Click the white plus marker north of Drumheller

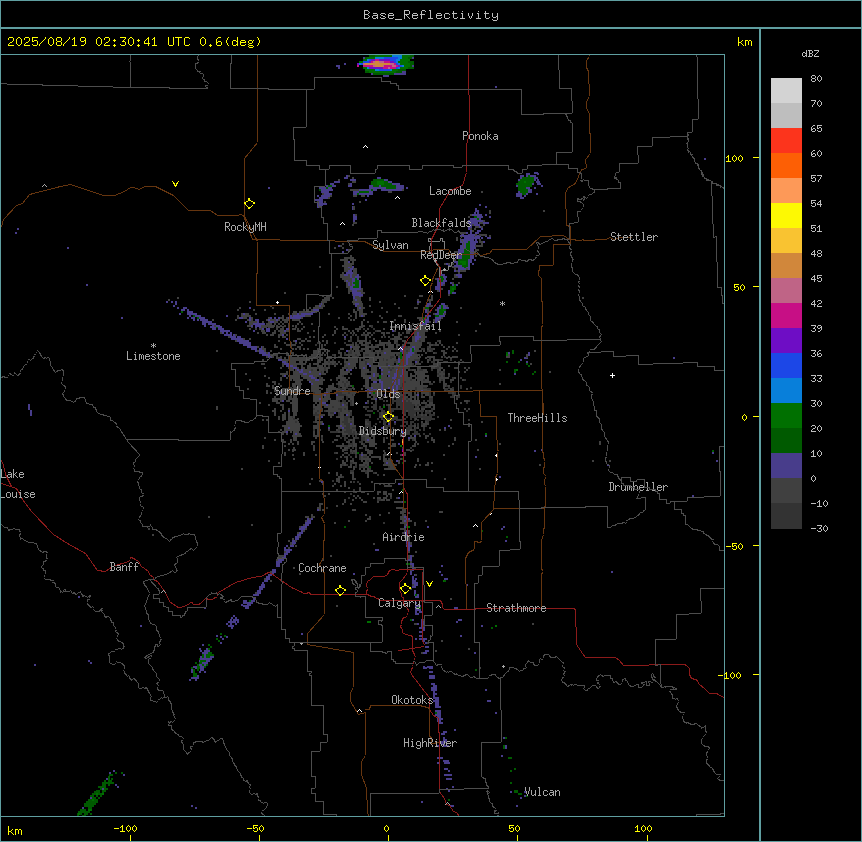tap(612, 375)
